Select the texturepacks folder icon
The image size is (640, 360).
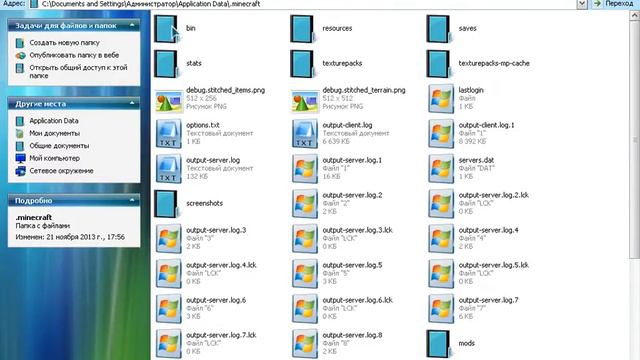302,64
